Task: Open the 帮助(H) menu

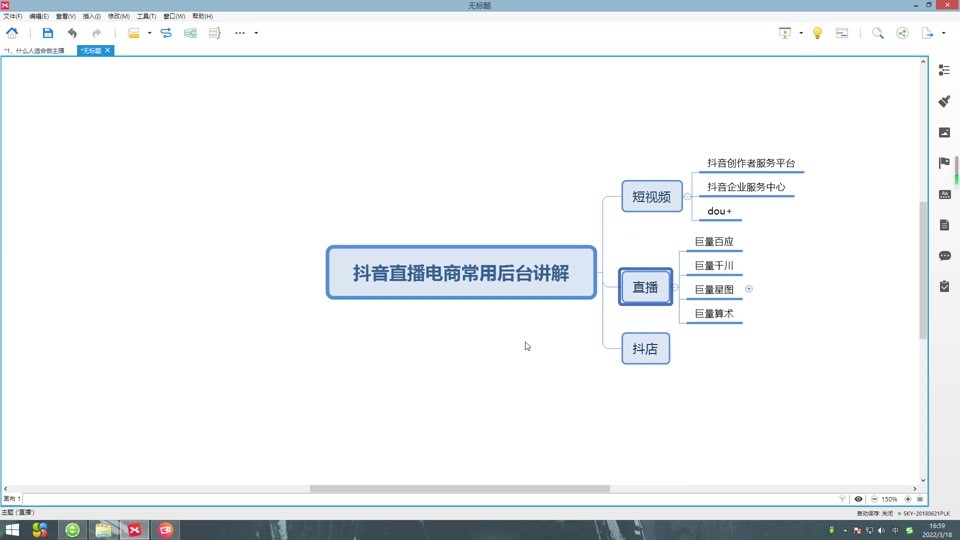Action: coord(203,17)
